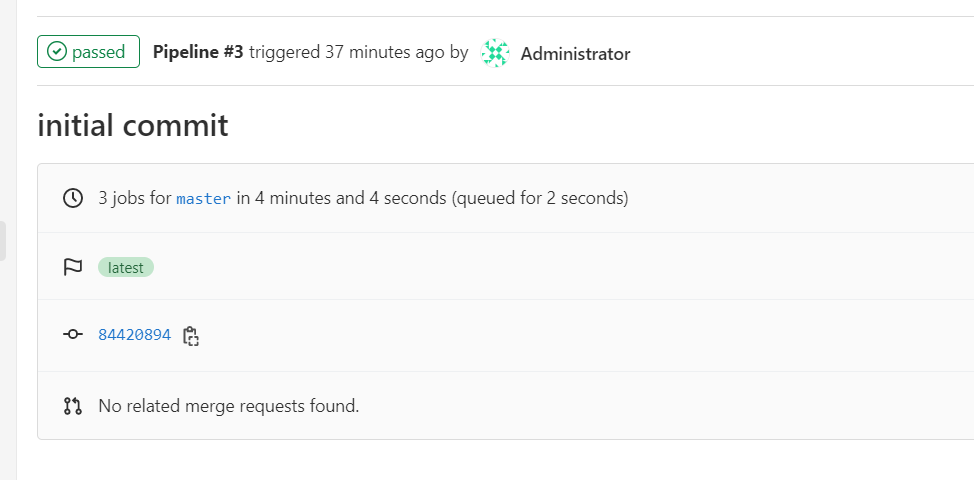Open the Administrator avatar image

click(495, 53)
